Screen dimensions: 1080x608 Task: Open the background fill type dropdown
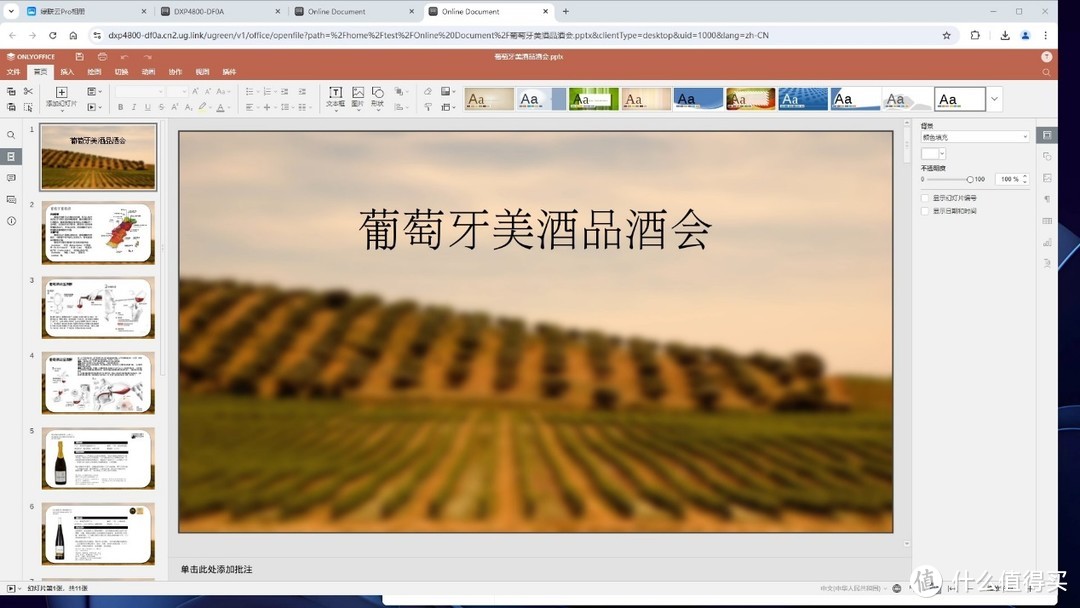click(x=975, y=136)
